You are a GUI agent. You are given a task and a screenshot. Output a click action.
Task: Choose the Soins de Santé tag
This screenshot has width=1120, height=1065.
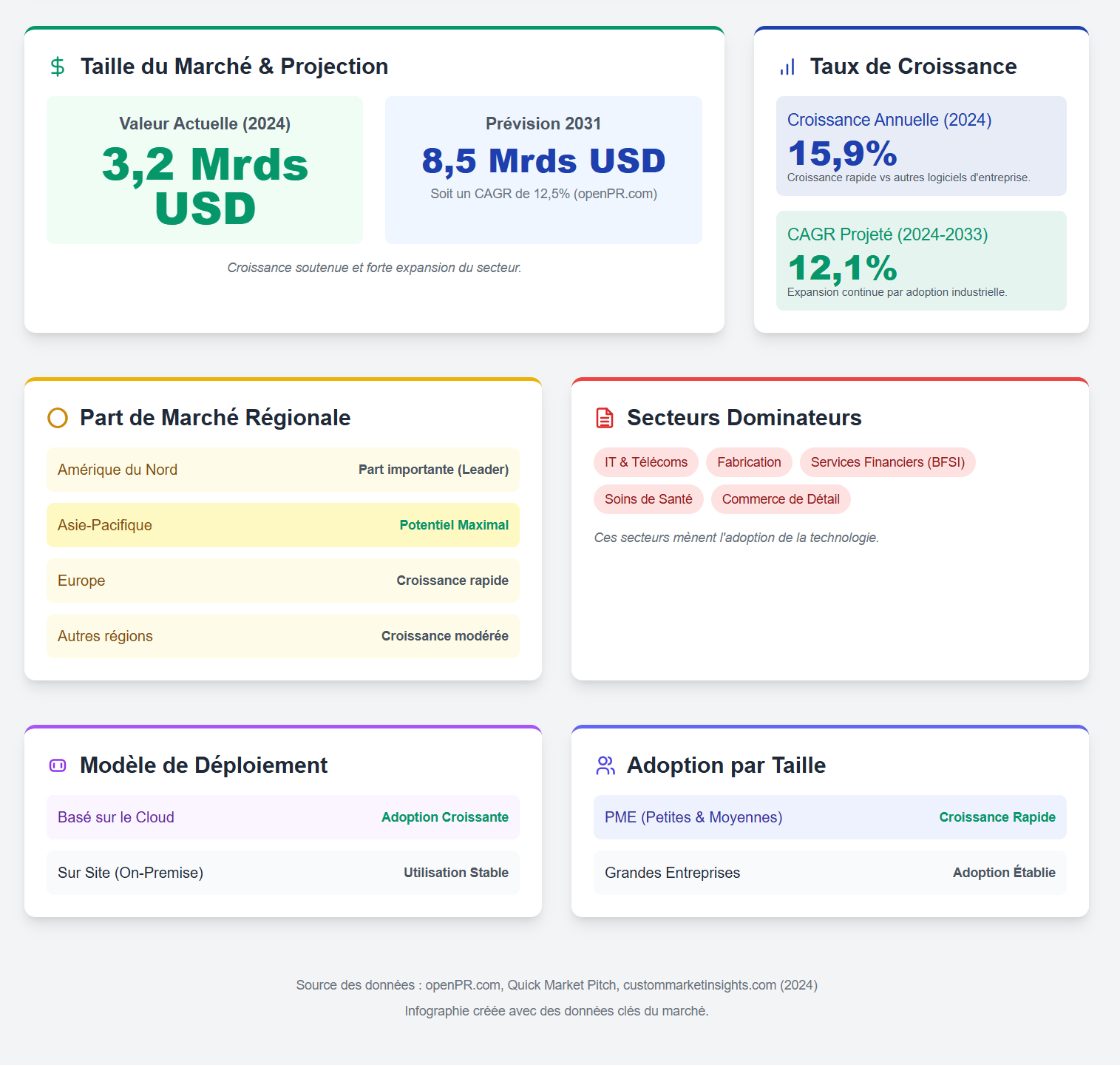648,499
